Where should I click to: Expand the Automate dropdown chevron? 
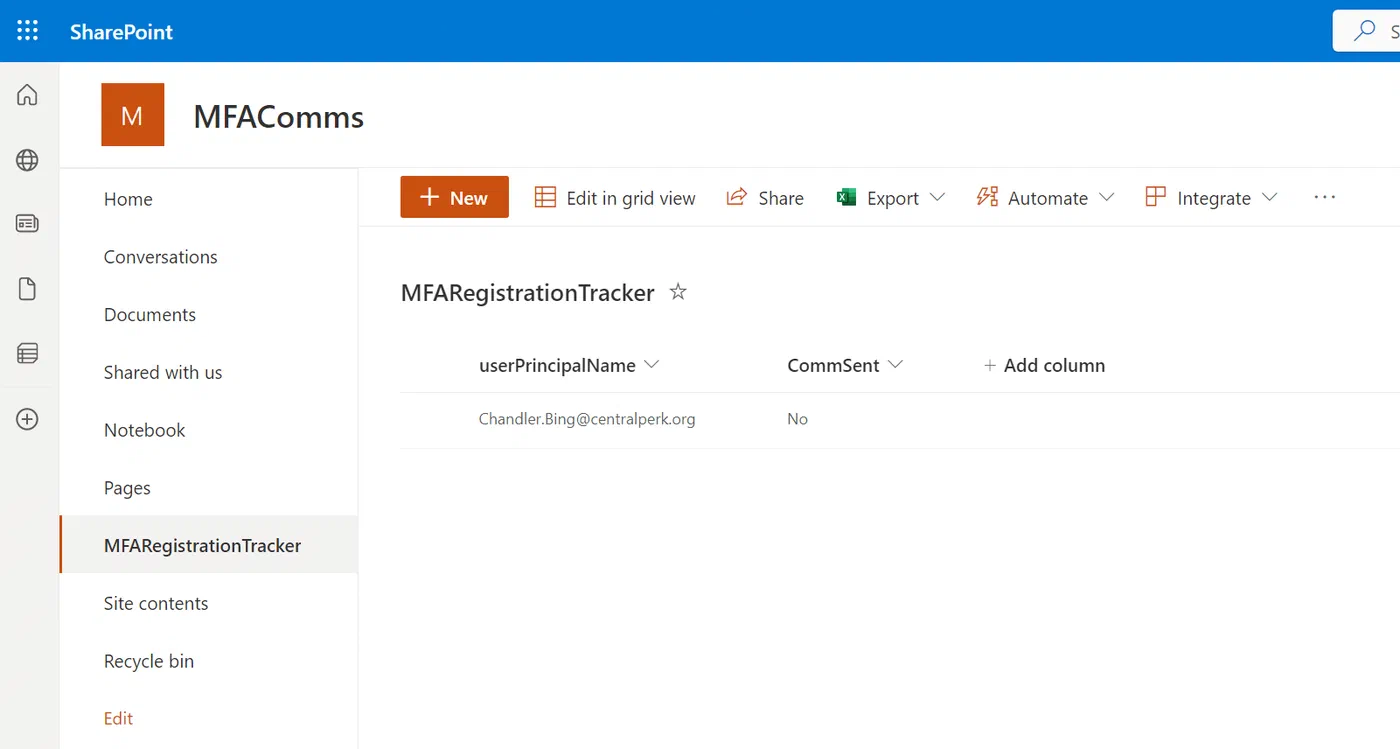pyautogui.click(x=1107, y=197)
